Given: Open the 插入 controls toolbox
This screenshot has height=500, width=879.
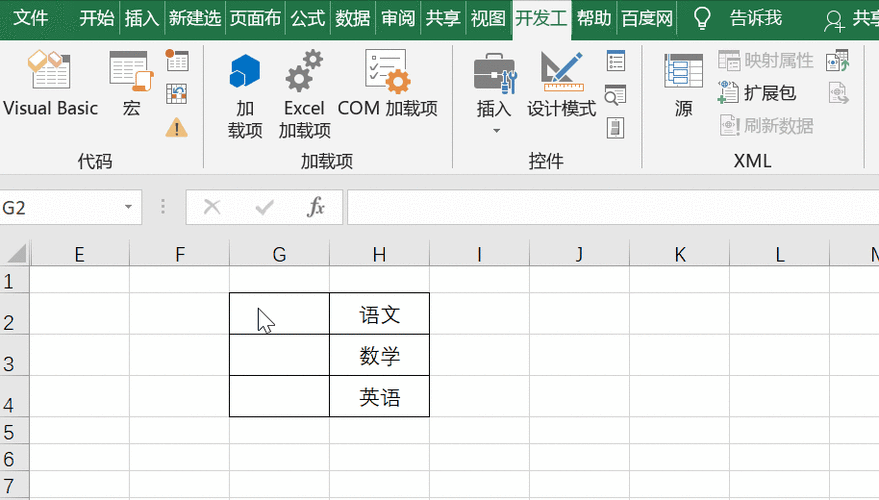Looking at the screenshot, I should [494, 84].
